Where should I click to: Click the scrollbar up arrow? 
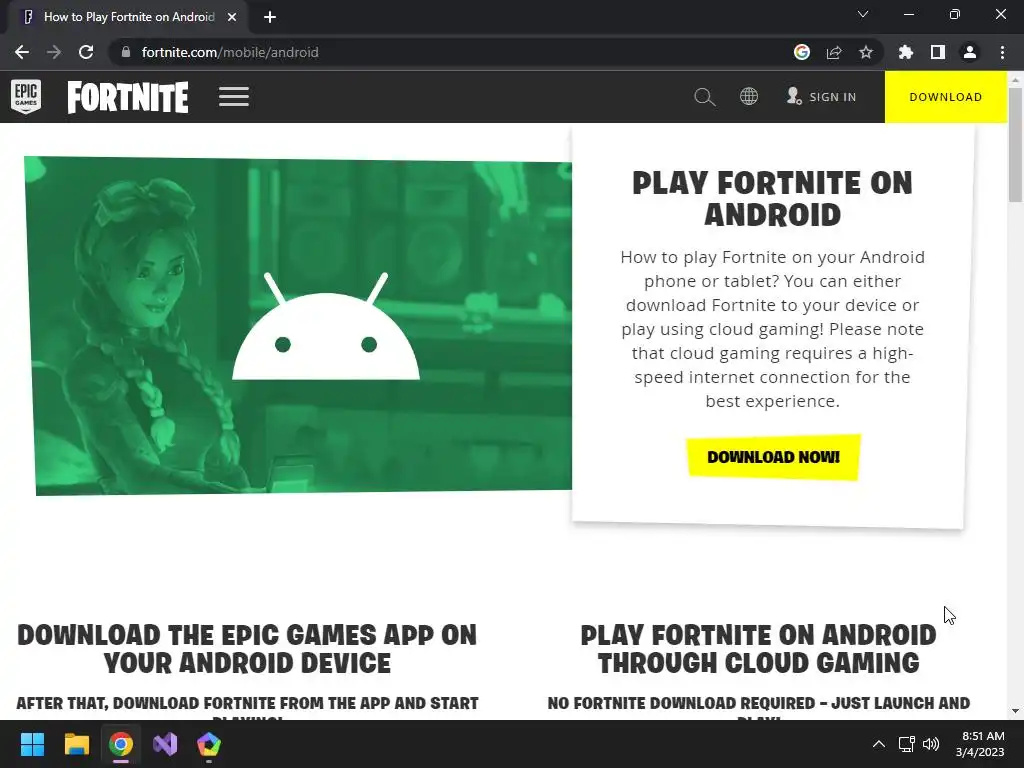coord(1015,79)
